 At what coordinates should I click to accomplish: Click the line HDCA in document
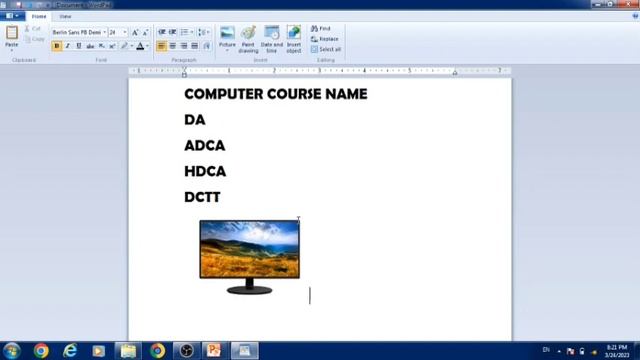[x=205, y=171]
